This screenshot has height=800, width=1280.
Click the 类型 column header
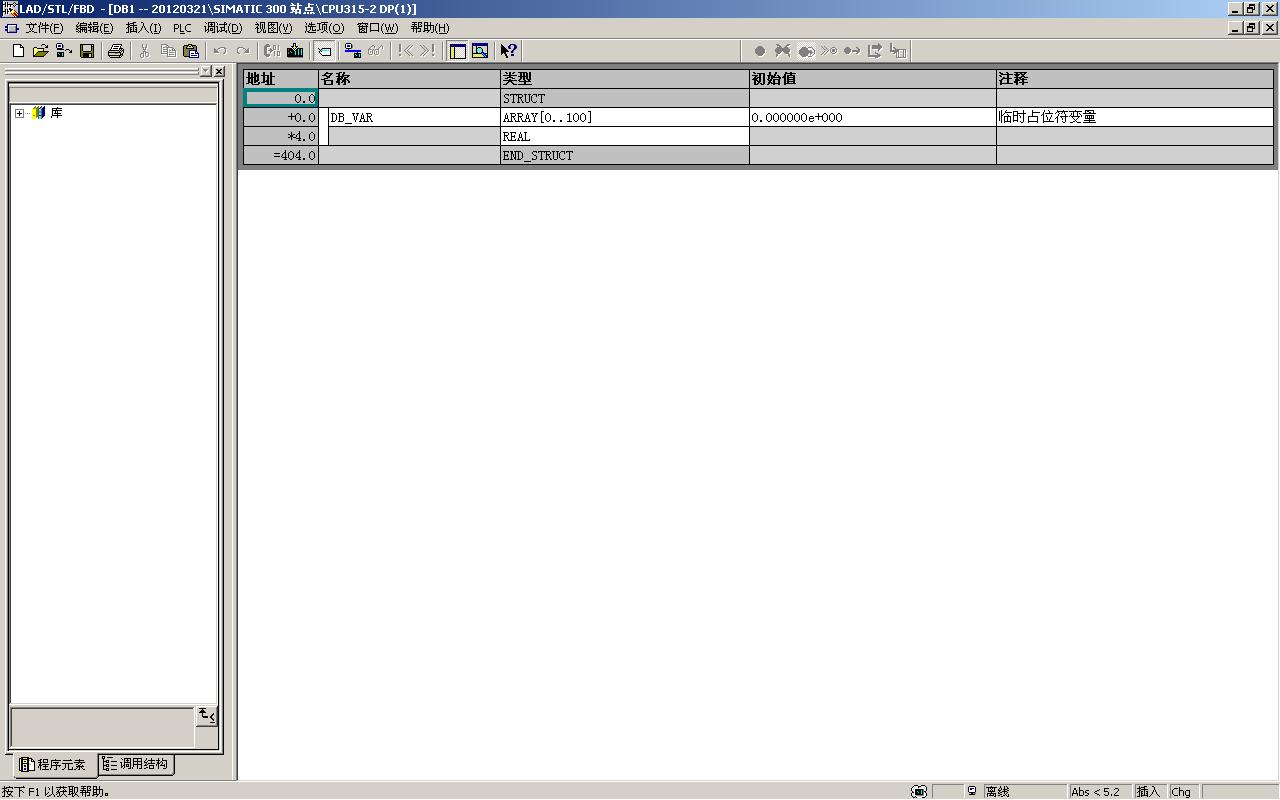click(x=625, y=78)
